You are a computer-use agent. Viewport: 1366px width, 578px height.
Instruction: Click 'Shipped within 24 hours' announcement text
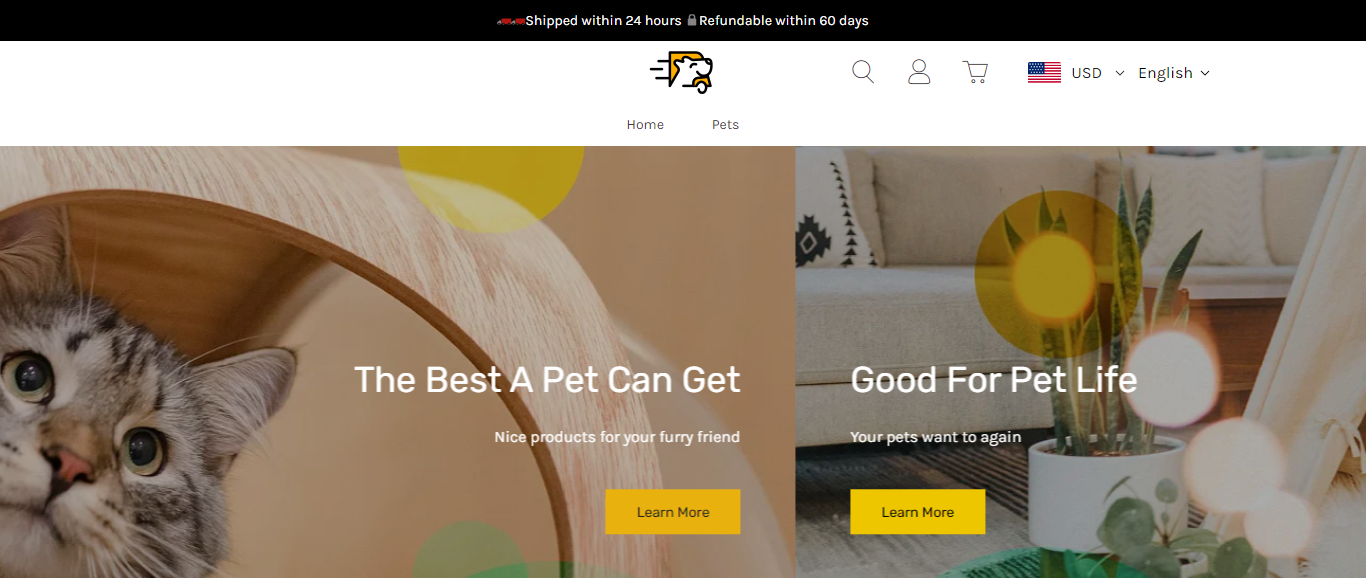[x=603, y=21]
